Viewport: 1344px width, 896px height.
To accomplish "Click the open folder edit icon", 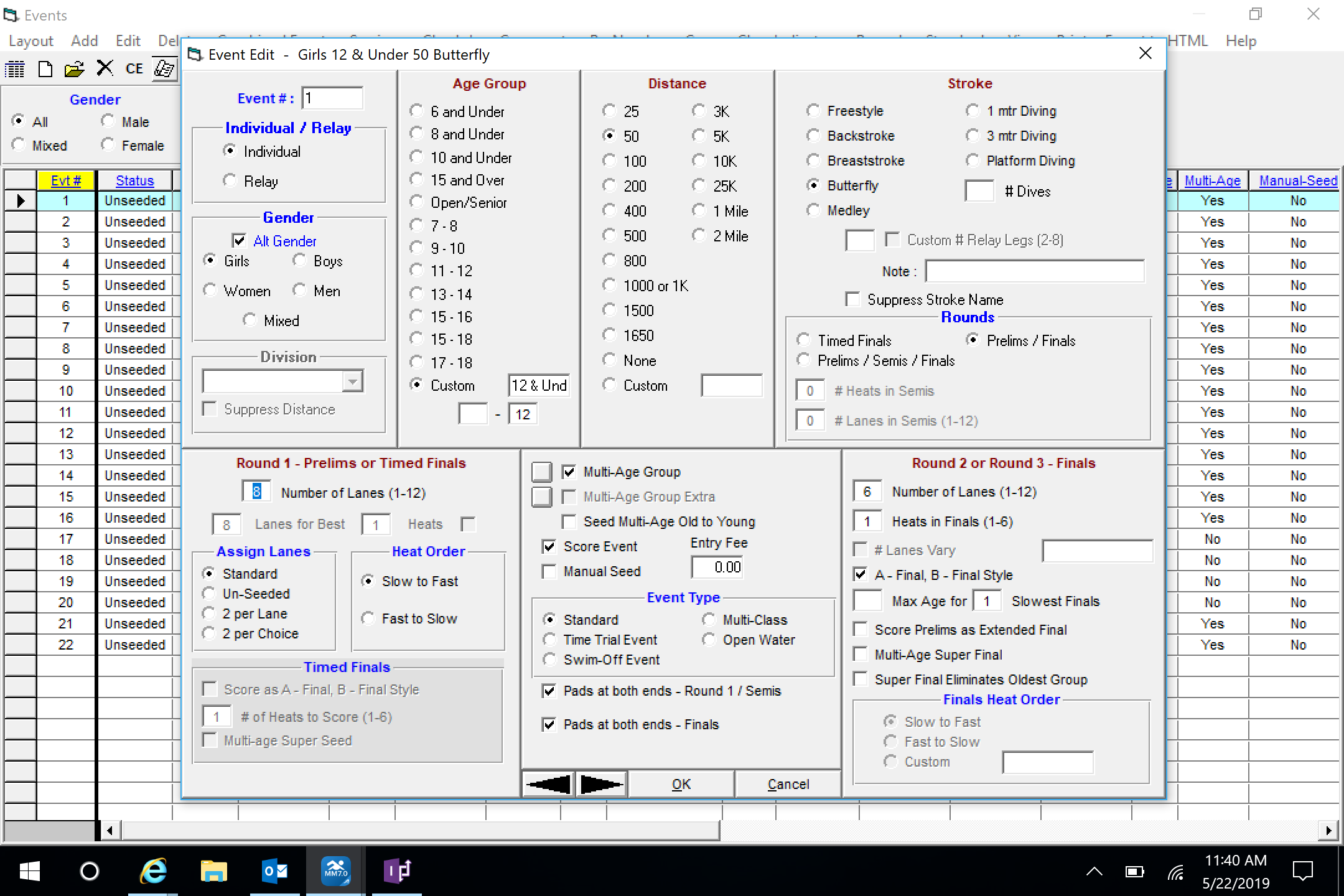I will click(x=74, y=69).
